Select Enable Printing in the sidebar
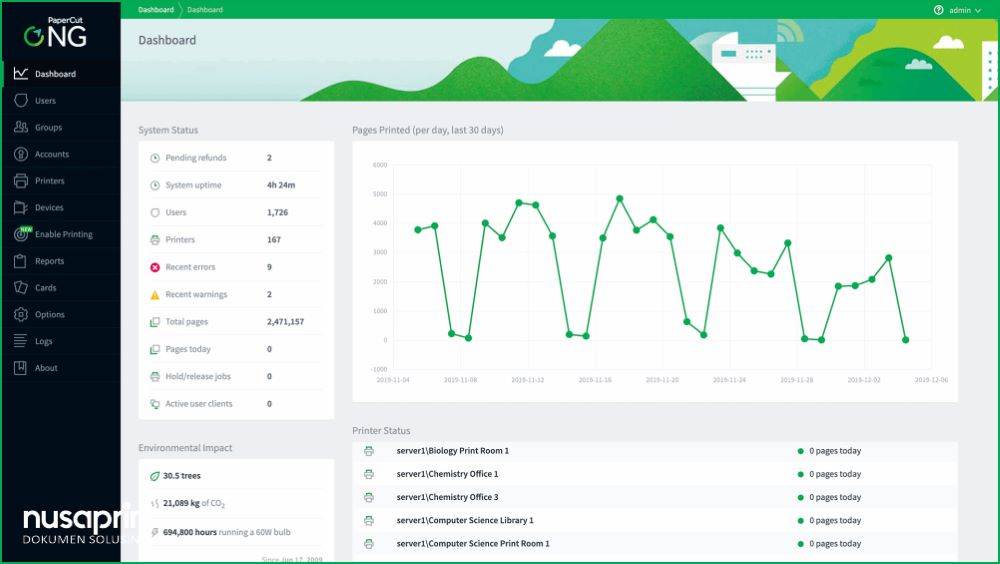The height and width of the screenshot is (564, 1000). tap(63, 235)
